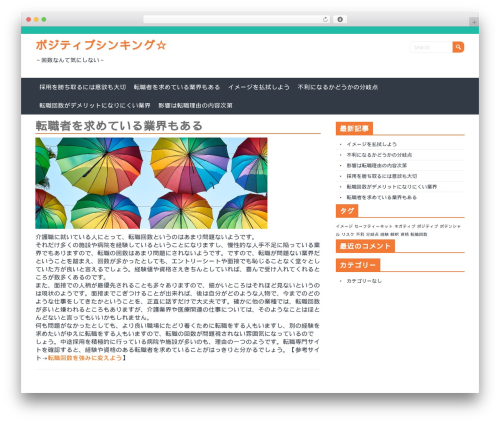Screen dimensions: 500x423
Task: Open the site title ポジティブシンキング☆
Action: pyautogui.click(x=101, y=45)
